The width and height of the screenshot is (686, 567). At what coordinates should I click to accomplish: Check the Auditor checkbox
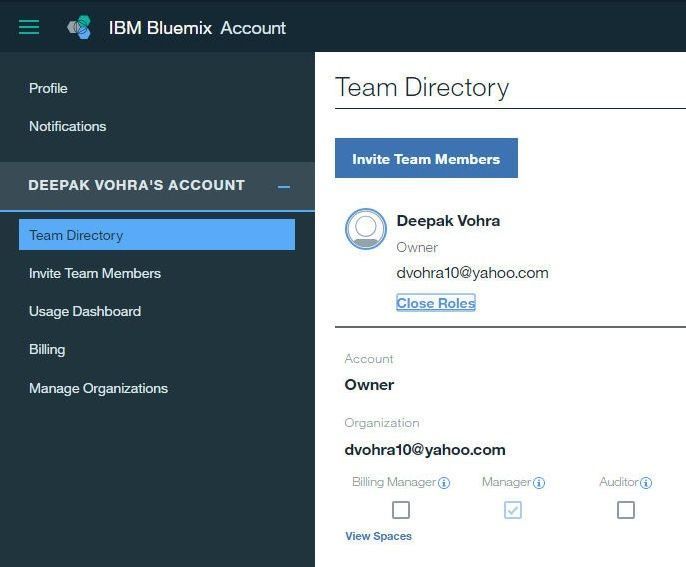pos(626,510)
